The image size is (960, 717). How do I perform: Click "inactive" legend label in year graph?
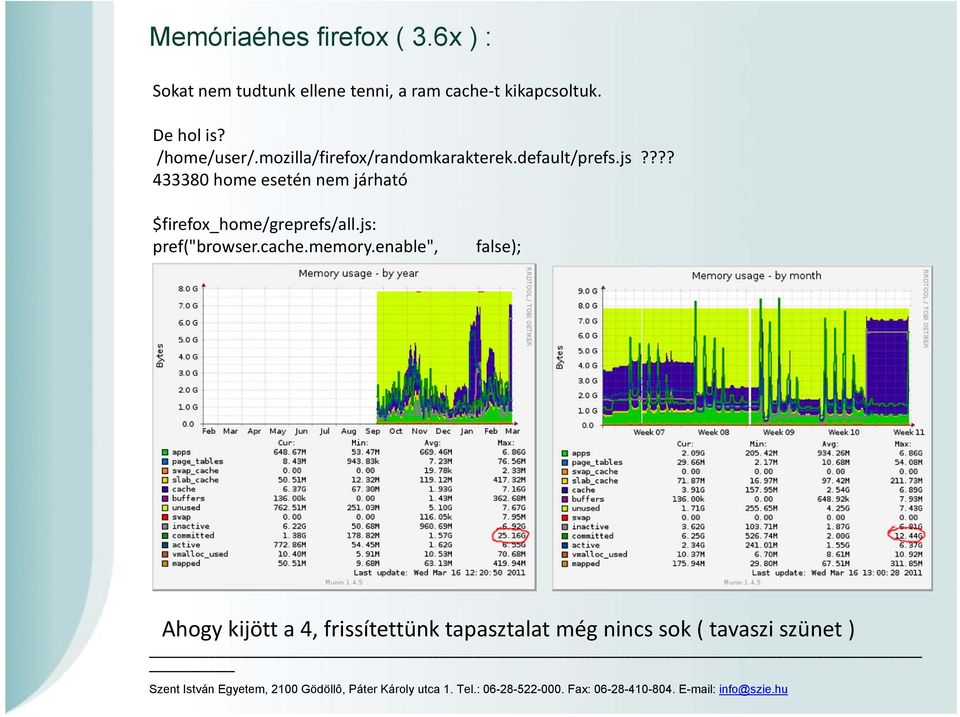coord(190,526)
